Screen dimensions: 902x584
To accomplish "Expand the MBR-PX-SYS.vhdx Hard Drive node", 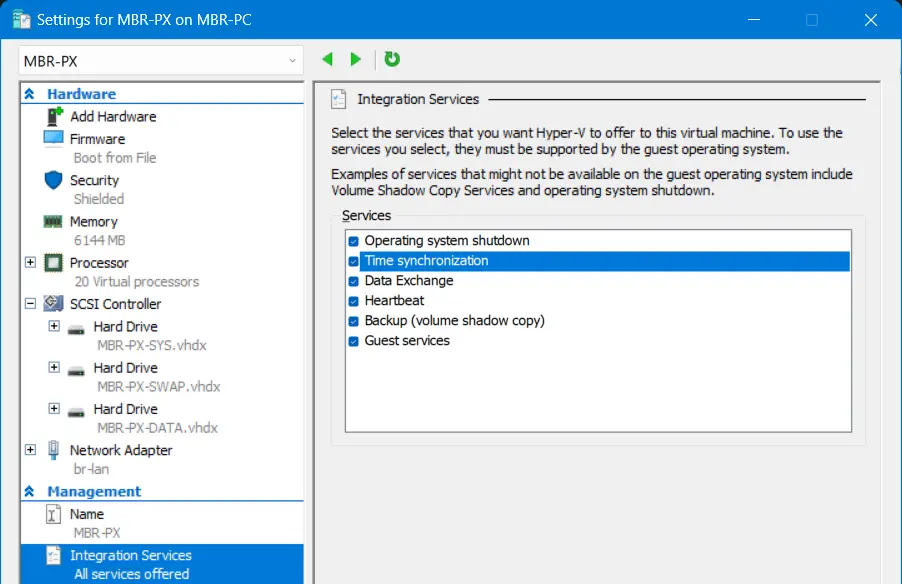I will [x=54, y=326].
